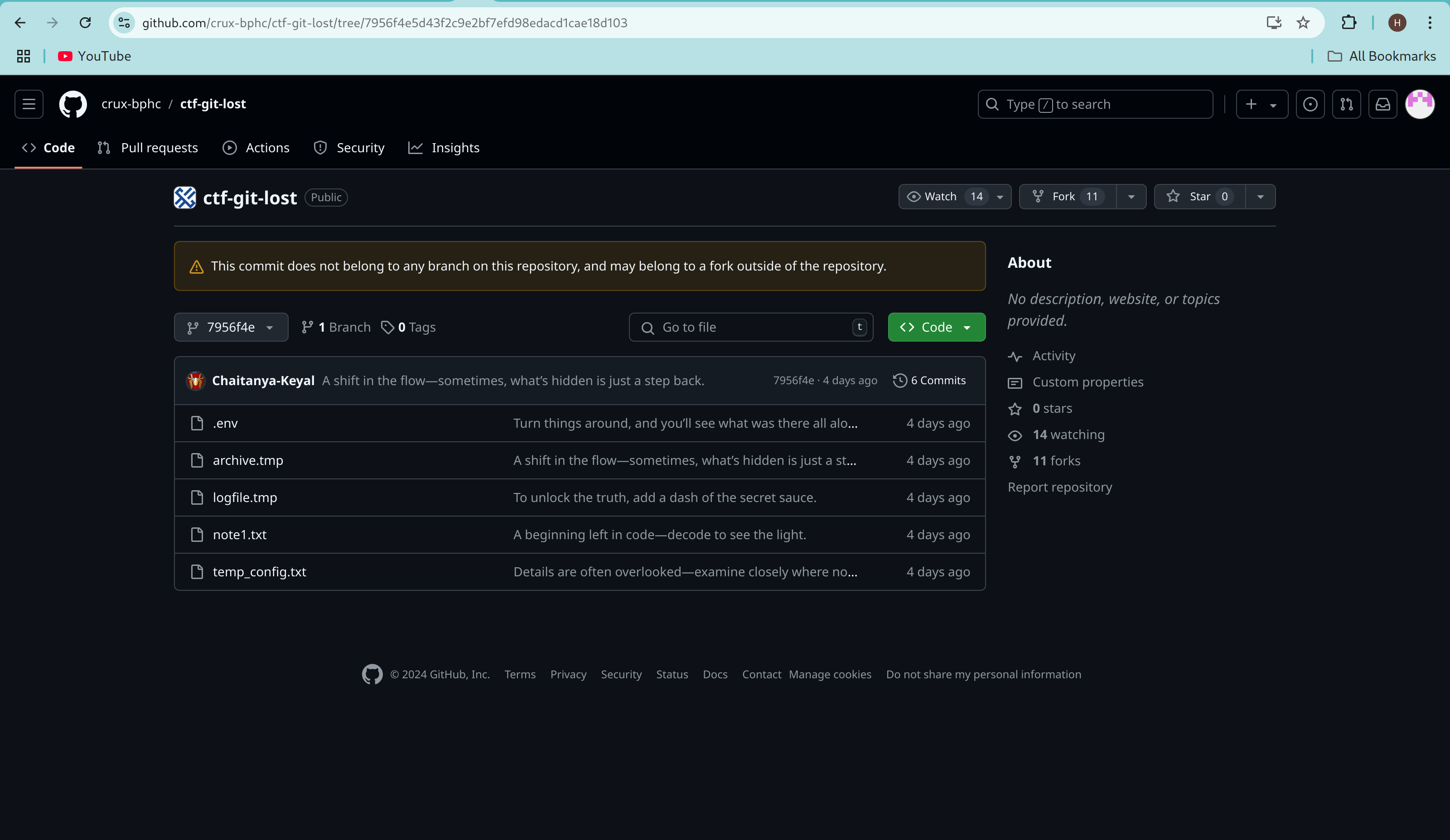Open the Issues icon in header

pos(1310,104)
